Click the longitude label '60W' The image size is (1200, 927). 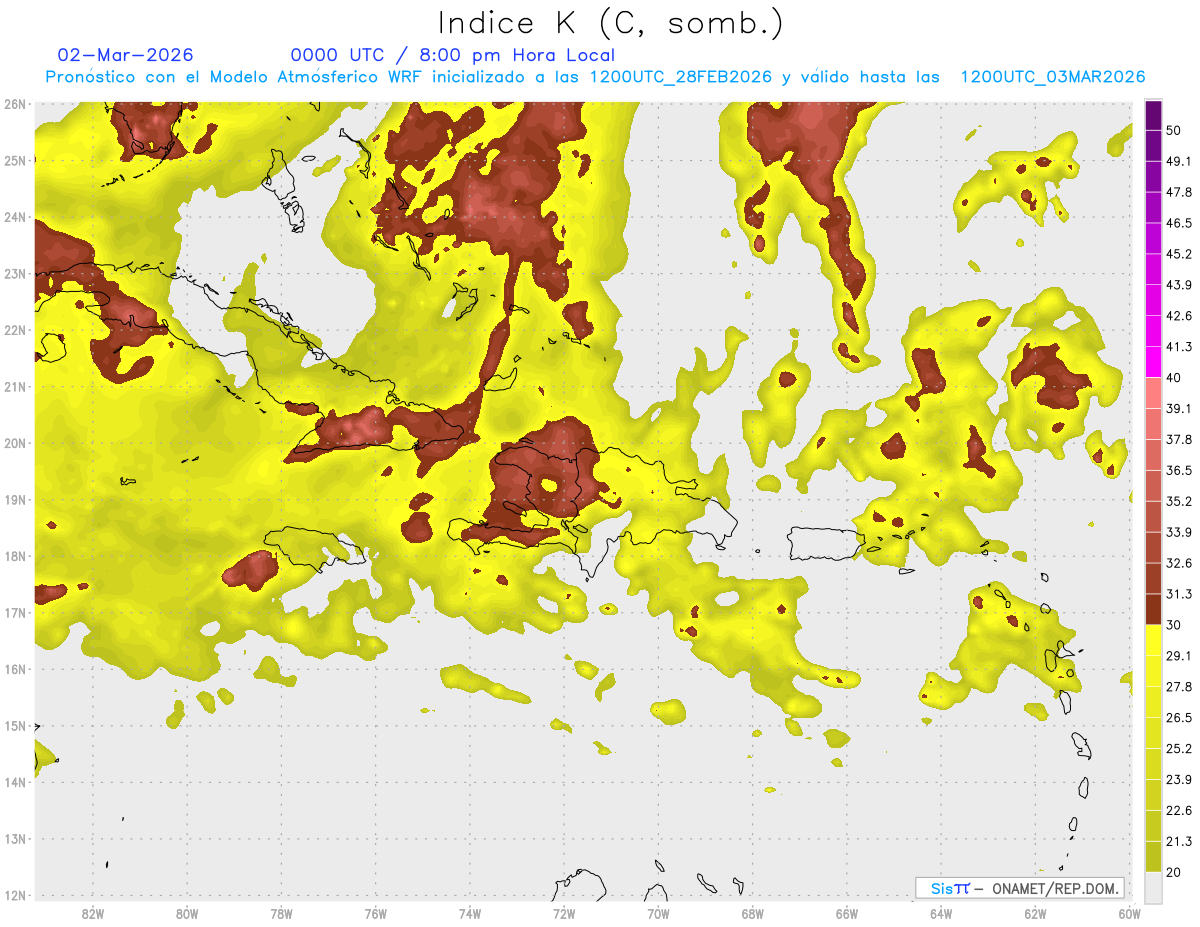click(x=1129, y=914)
